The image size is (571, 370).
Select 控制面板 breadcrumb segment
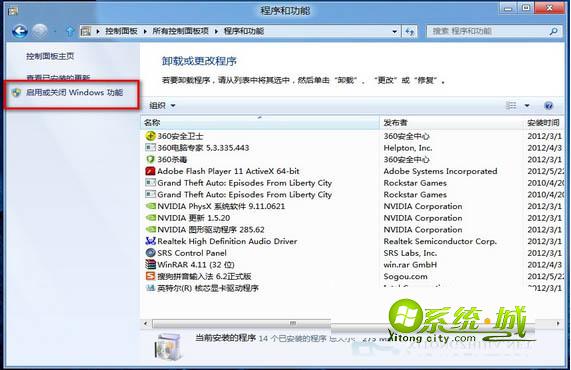coord(121,31)
